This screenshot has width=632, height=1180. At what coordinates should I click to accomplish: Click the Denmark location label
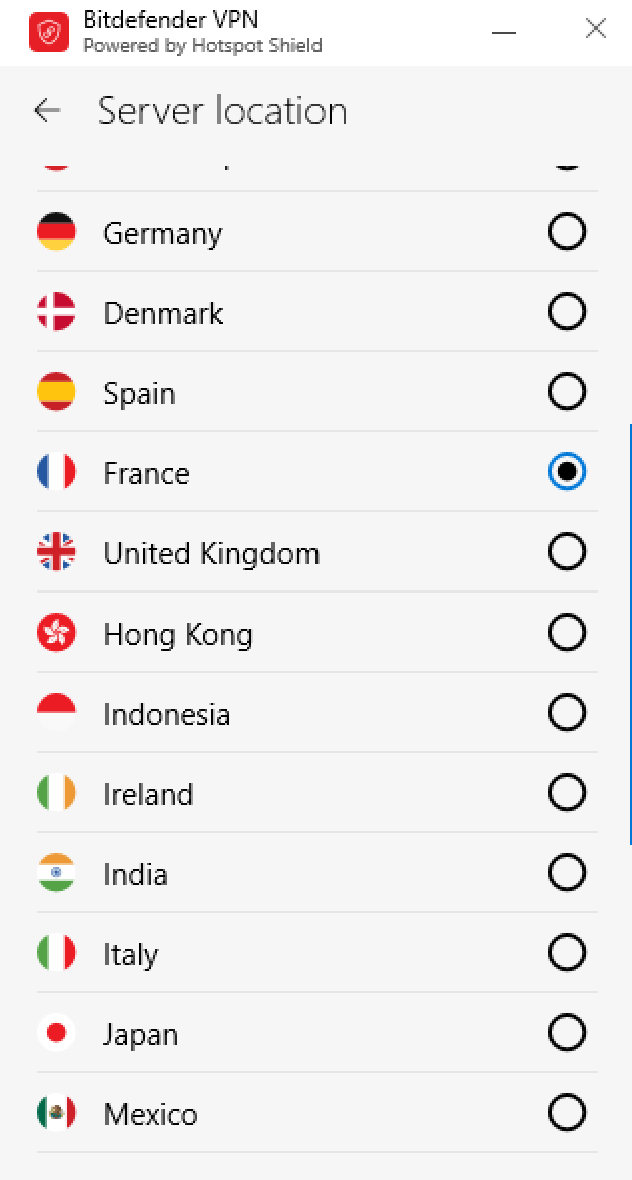(x=163, y=313)
